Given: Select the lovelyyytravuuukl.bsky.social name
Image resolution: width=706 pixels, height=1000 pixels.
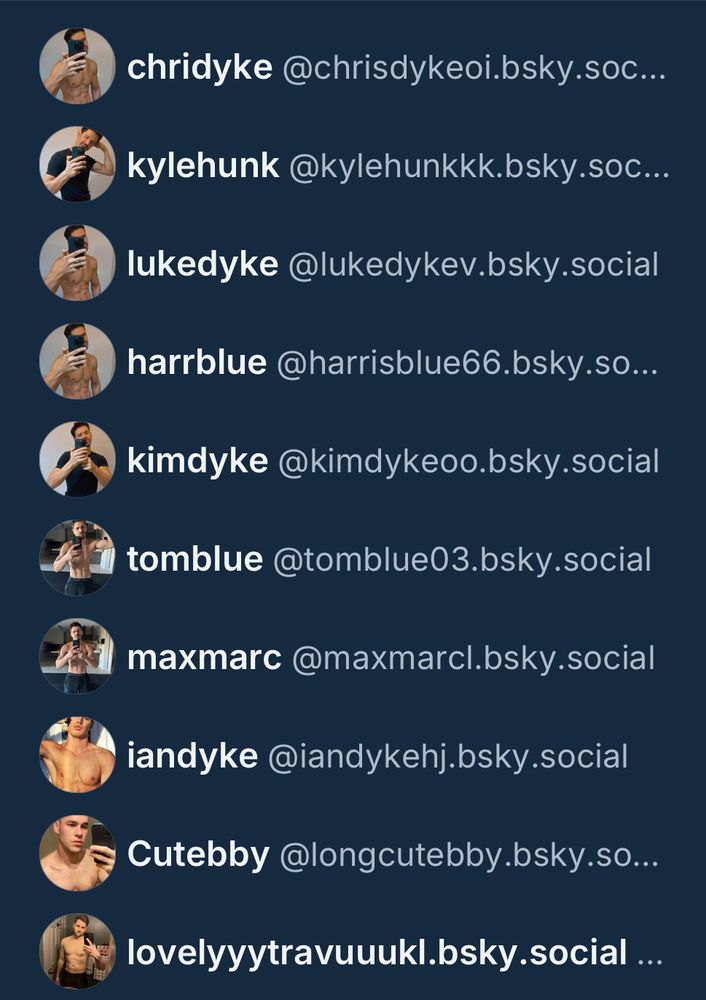Looking at the screenshot, I should pyautogui.click(x=377, y=954).
